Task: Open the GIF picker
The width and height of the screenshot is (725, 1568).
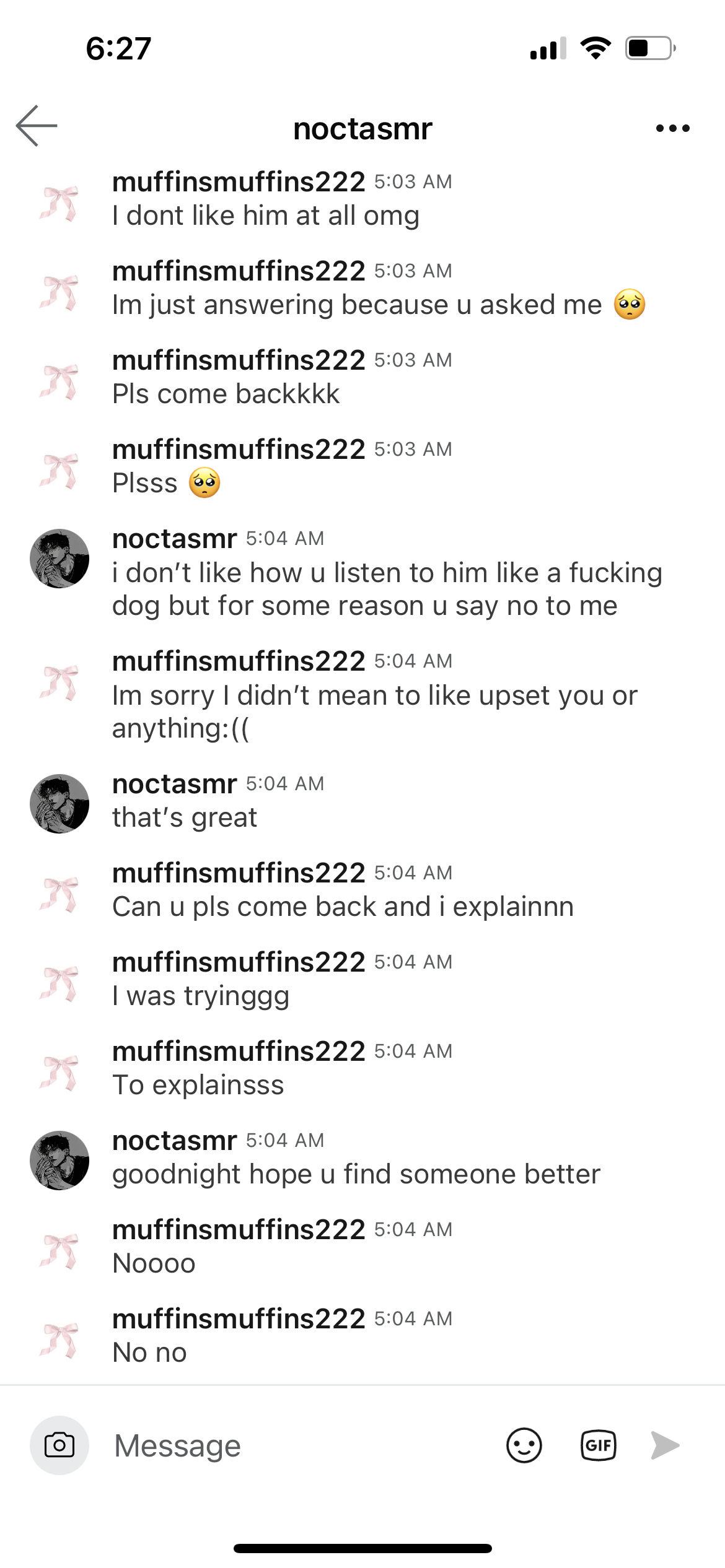Action: pyautogui.click(x=598, y=1445)
